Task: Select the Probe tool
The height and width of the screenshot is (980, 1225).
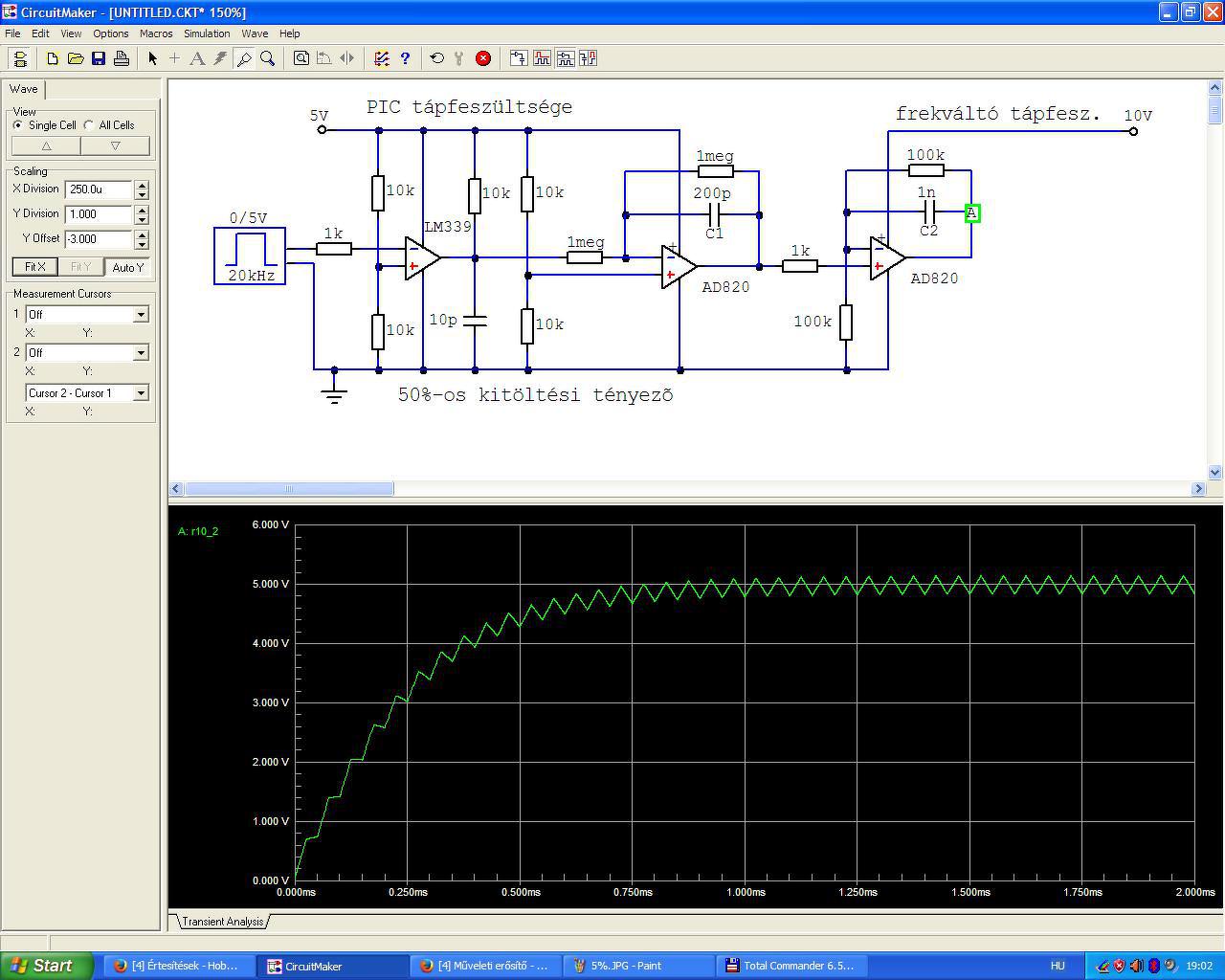Action: [x=244, y=58]
